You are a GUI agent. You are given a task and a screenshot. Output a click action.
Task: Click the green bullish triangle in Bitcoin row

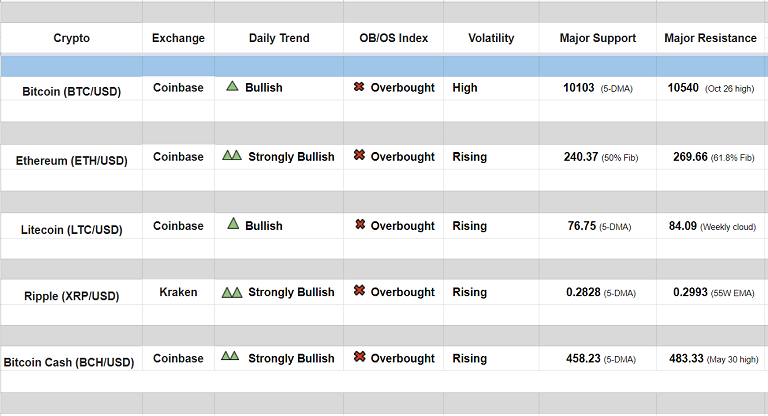(232, 87)
